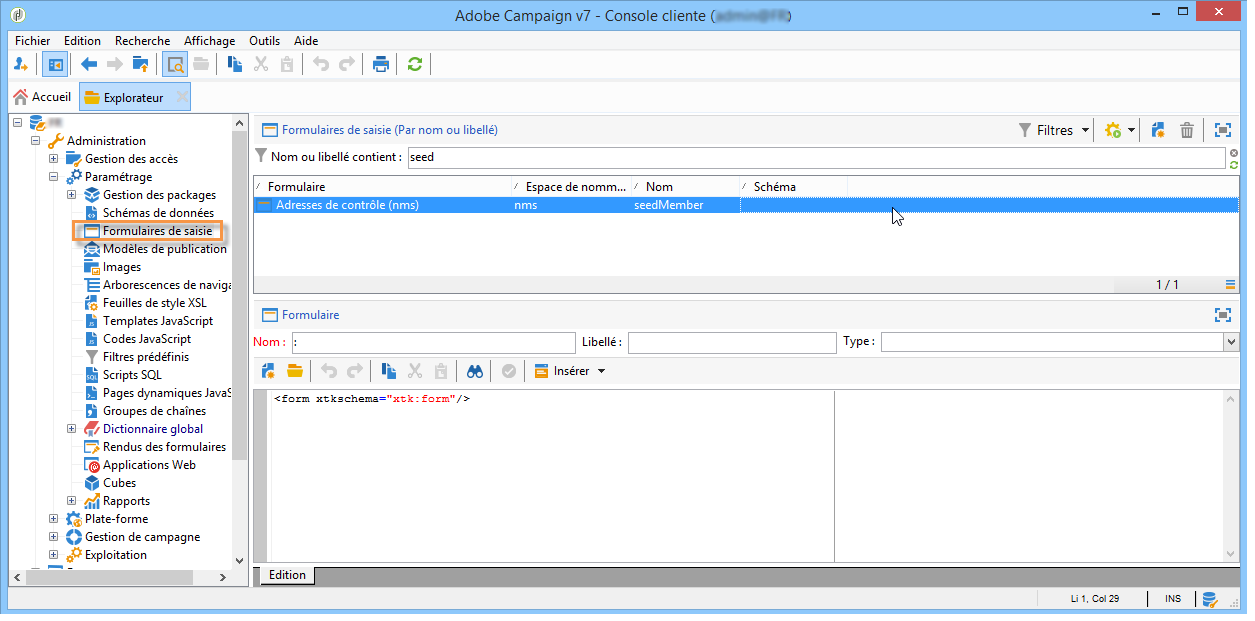Sort by the Nom column header

point(685,187)
